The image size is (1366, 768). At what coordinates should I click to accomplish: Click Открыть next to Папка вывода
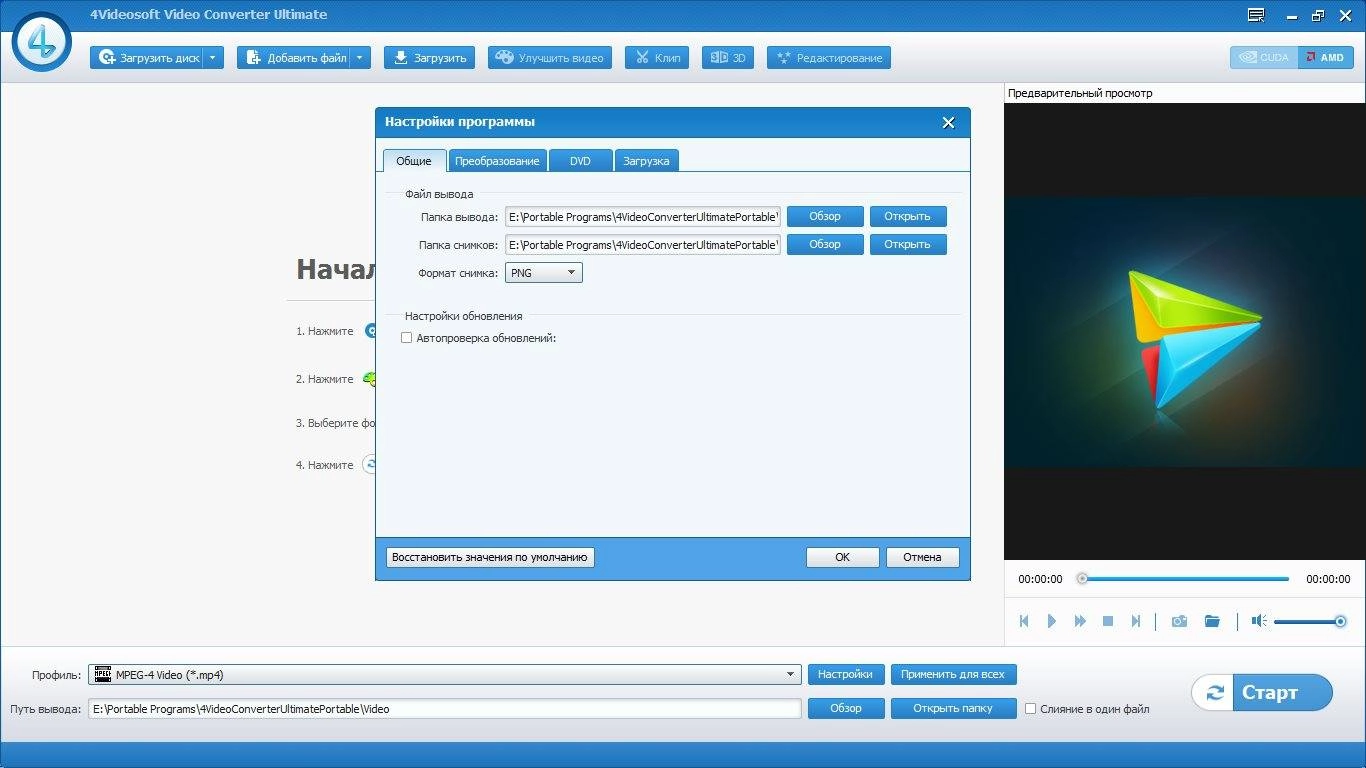pyautogui.click(x=908, y=216)
